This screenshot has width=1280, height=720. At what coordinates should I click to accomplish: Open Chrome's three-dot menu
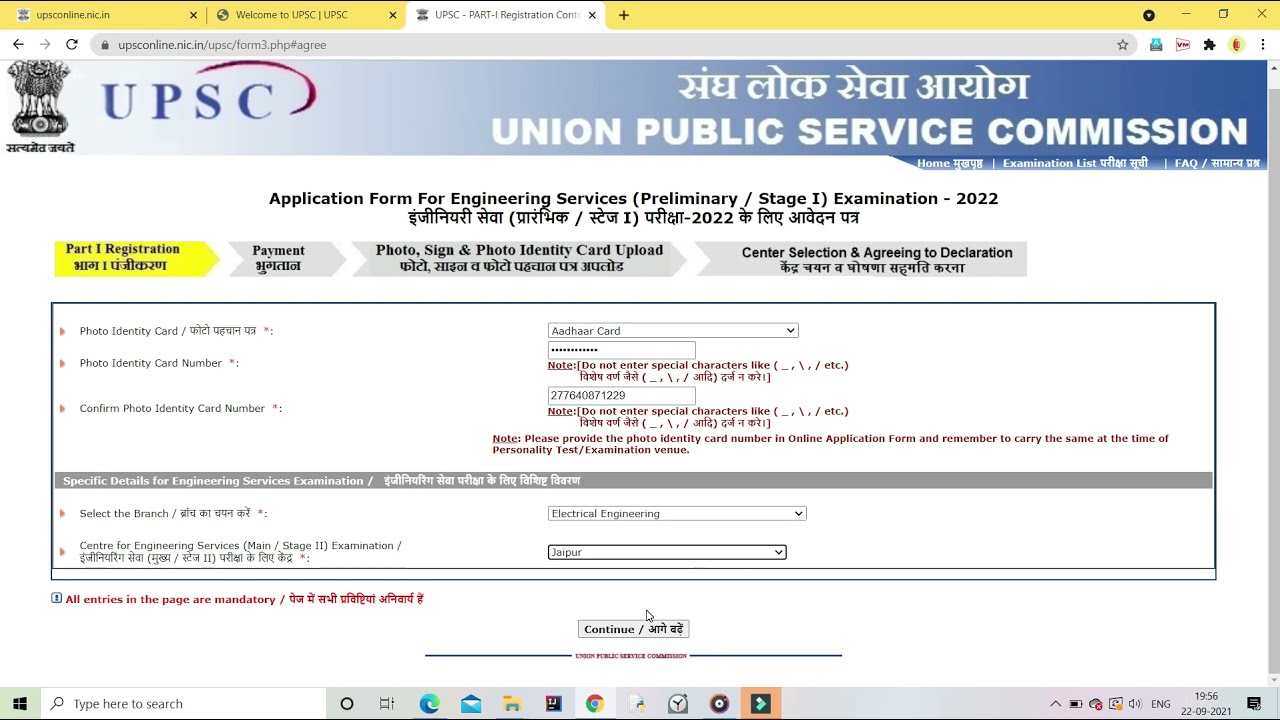click(1263, 44)
